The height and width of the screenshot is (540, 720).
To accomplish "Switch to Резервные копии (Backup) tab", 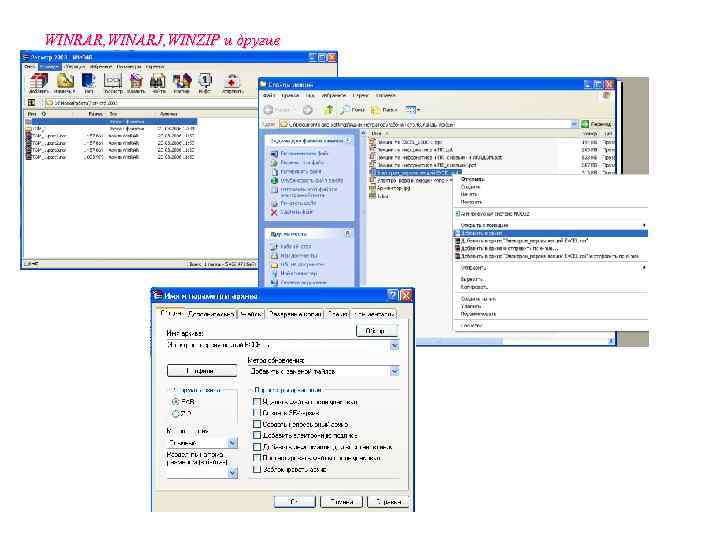I will pyautogui.click(x=295, y=315).
